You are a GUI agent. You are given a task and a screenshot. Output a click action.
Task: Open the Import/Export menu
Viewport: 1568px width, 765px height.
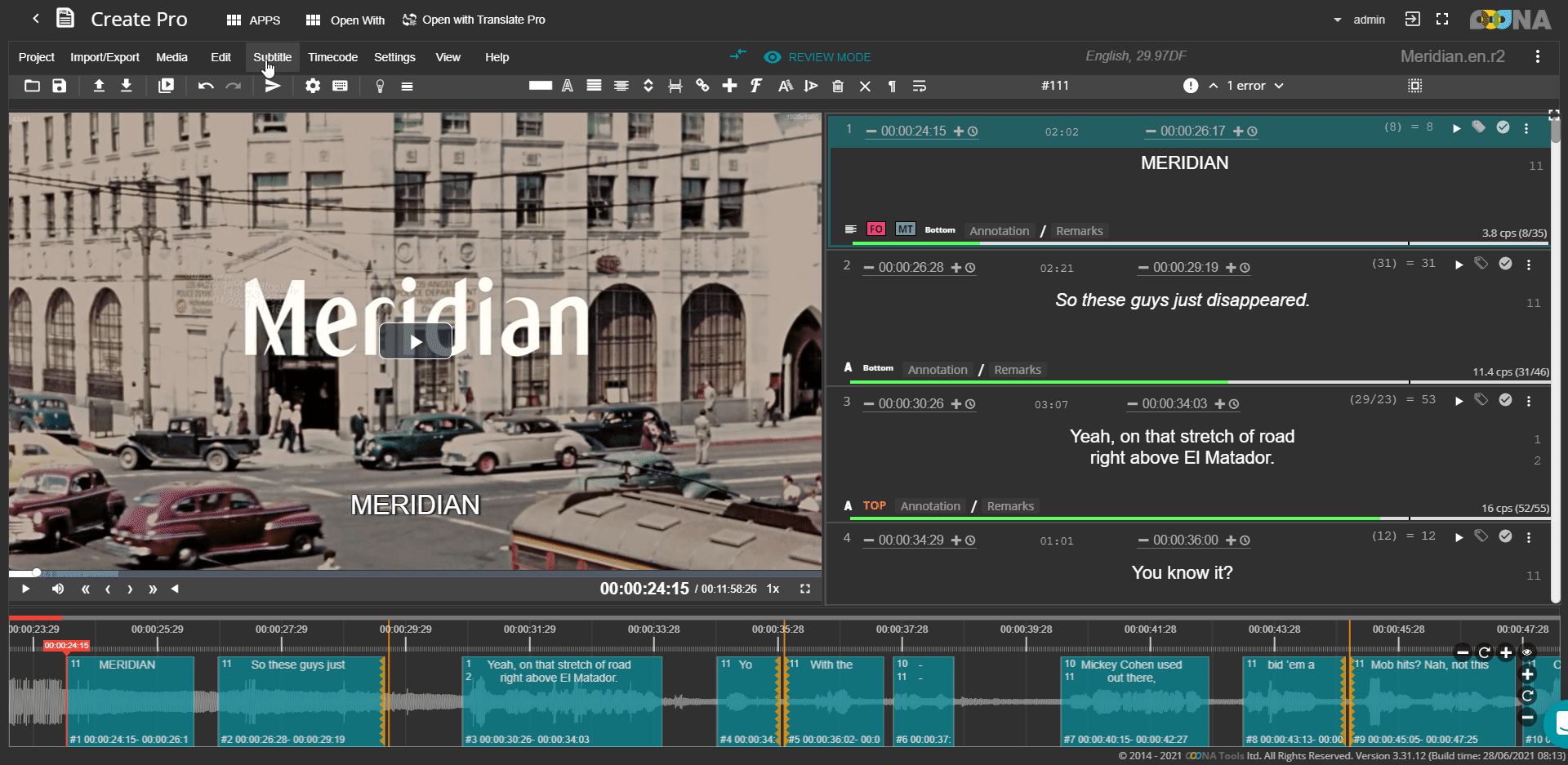tap(105, 57)
